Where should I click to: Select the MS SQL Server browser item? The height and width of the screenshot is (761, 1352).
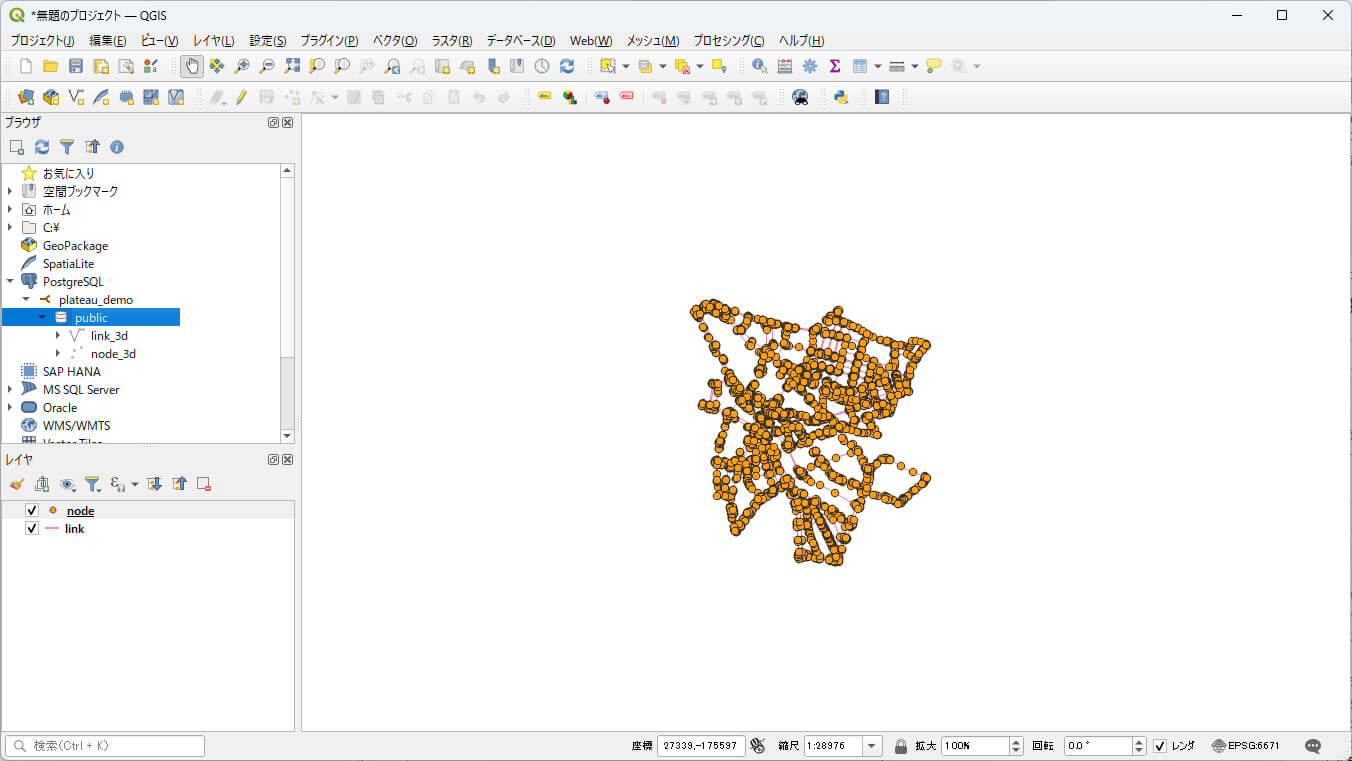coord(81,389)
